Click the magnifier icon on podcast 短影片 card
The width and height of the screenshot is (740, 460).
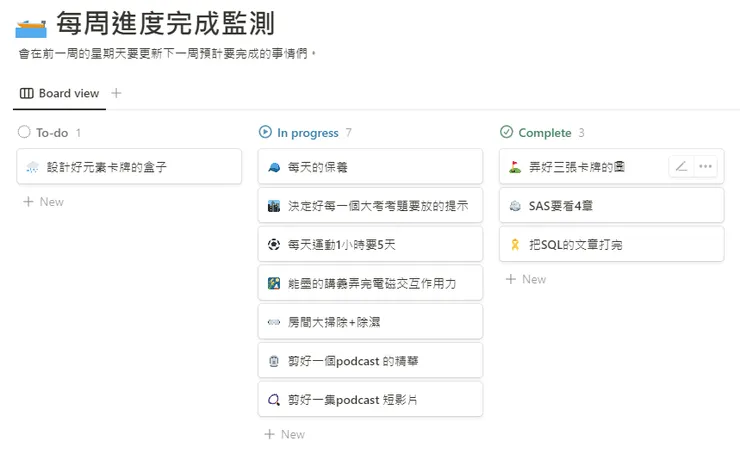pyautogui.click(x=274, y=400)
